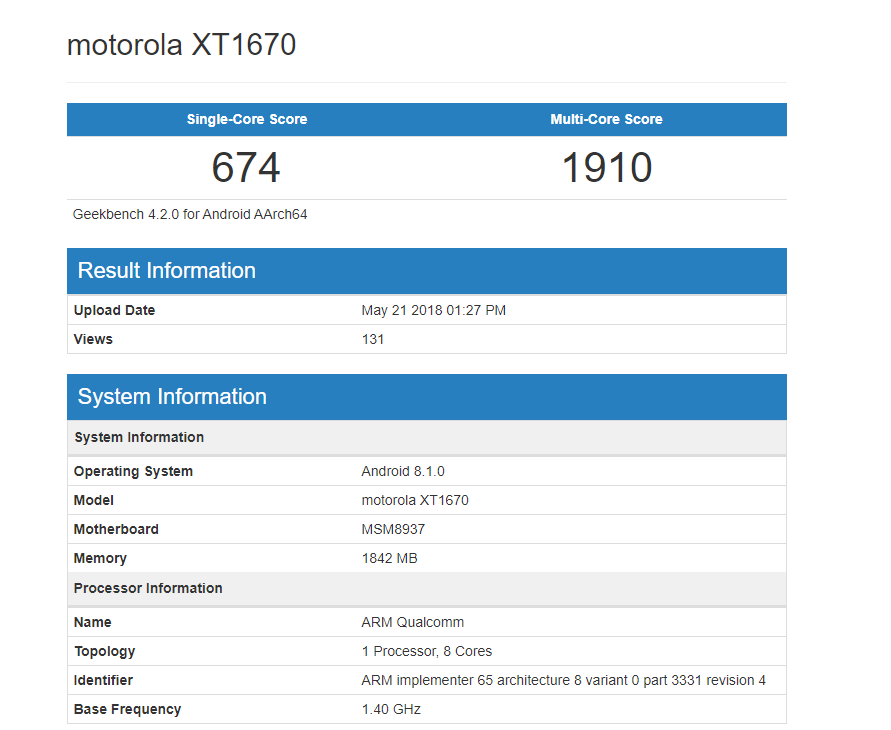Select the "Multi-Core Score" column header

[606, 119]
